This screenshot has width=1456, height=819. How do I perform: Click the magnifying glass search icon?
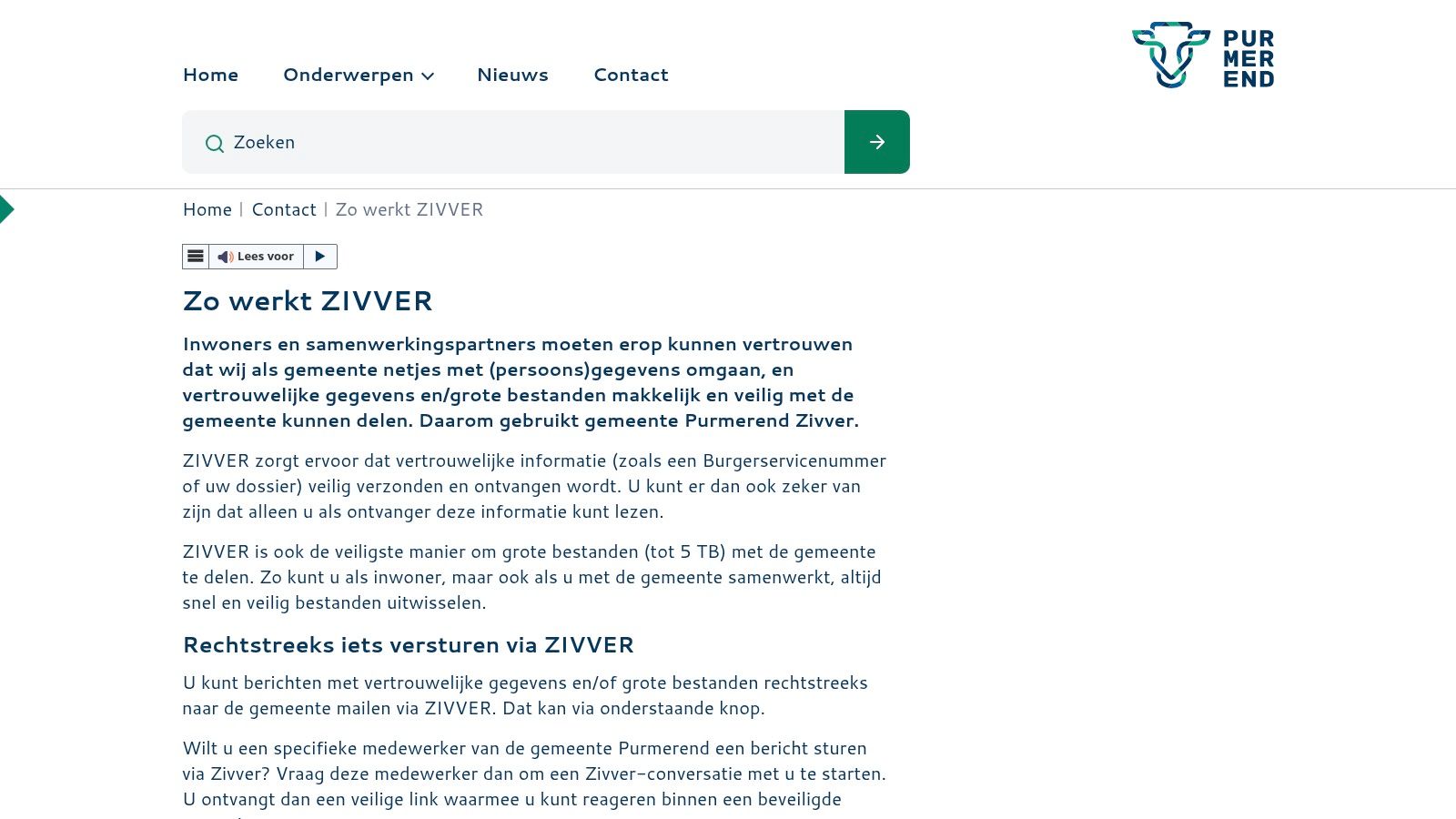(214, 143)
